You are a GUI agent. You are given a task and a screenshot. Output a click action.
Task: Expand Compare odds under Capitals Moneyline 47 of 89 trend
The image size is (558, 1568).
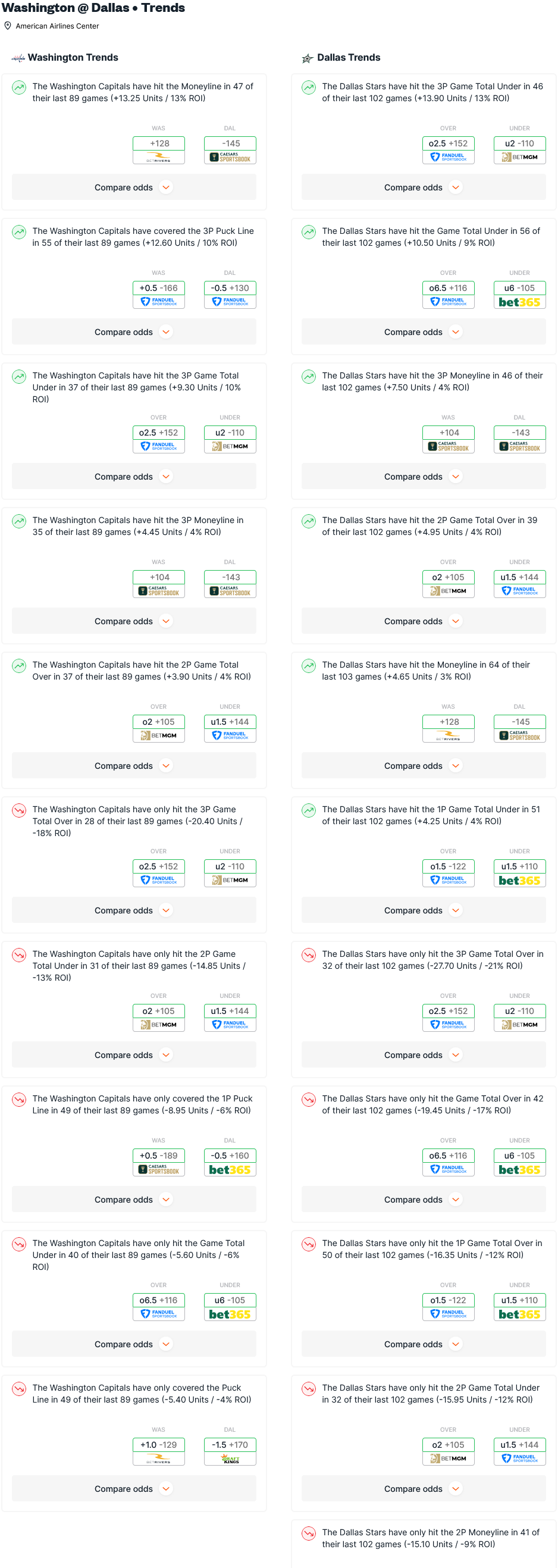134,187
